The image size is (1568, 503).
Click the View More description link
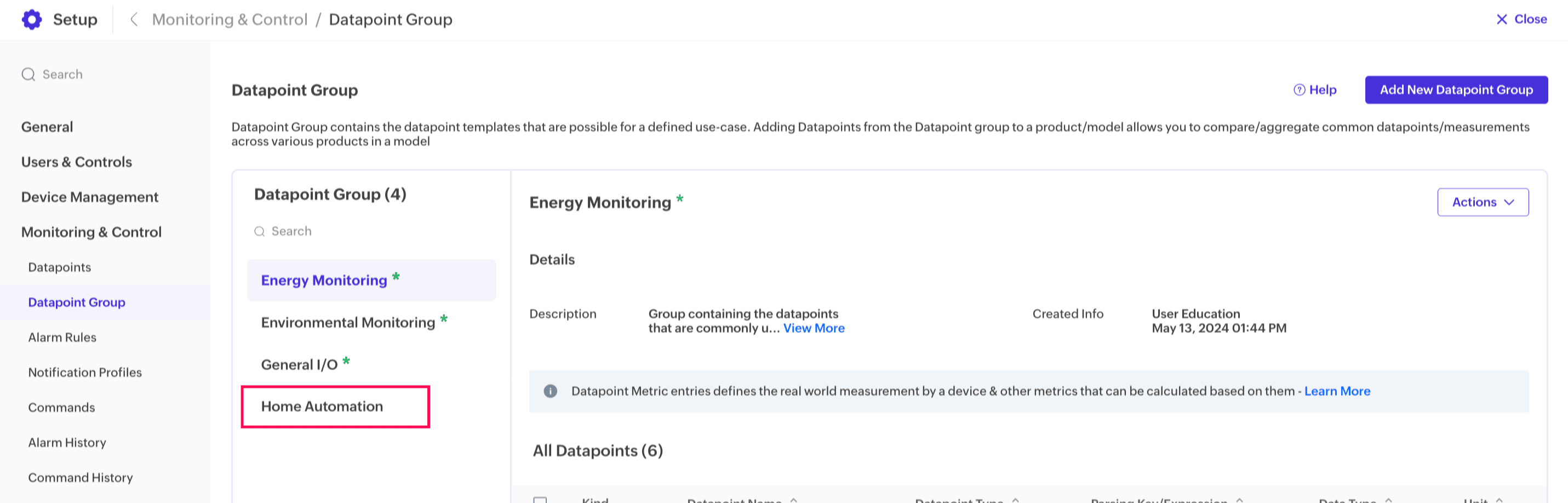[813, 328]
